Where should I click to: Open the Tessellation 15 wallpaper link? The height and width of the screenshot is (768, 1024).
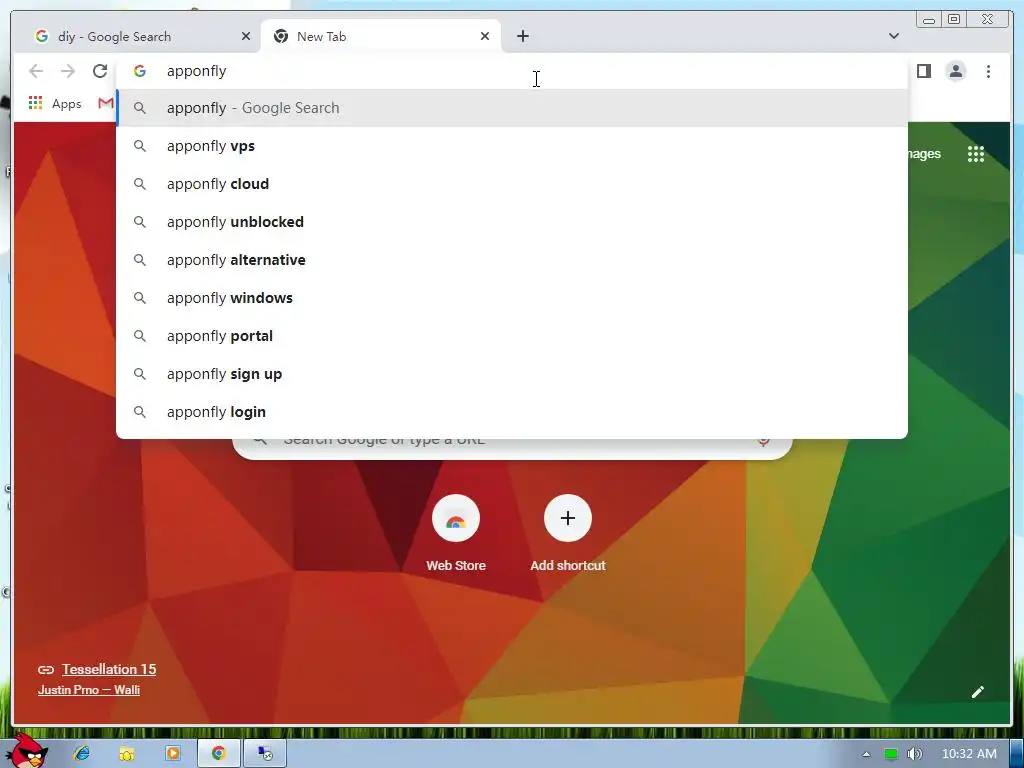coord(109,669)
